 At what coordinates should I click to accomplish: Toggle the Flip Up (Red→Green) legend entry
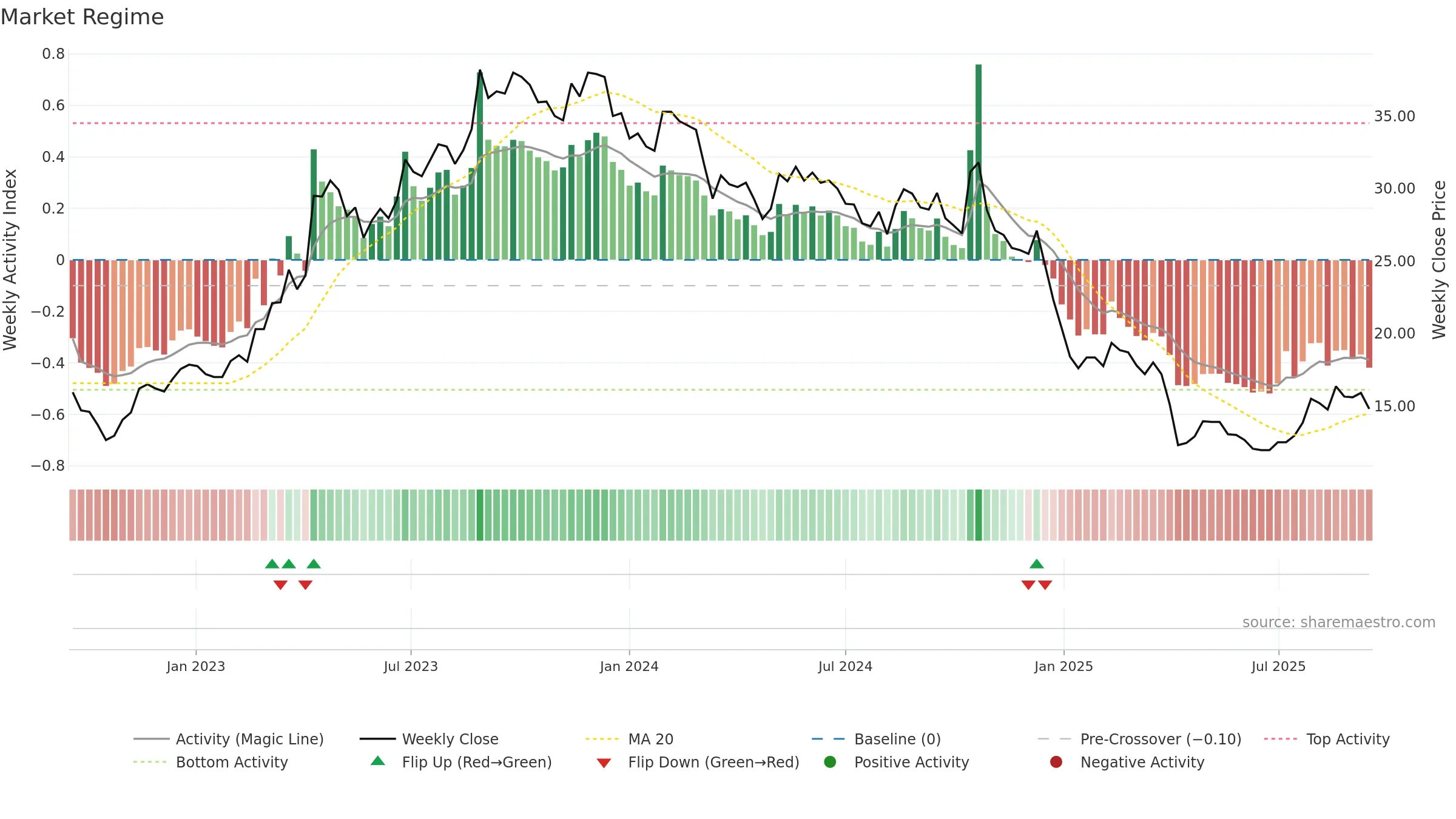click(461, 762)
